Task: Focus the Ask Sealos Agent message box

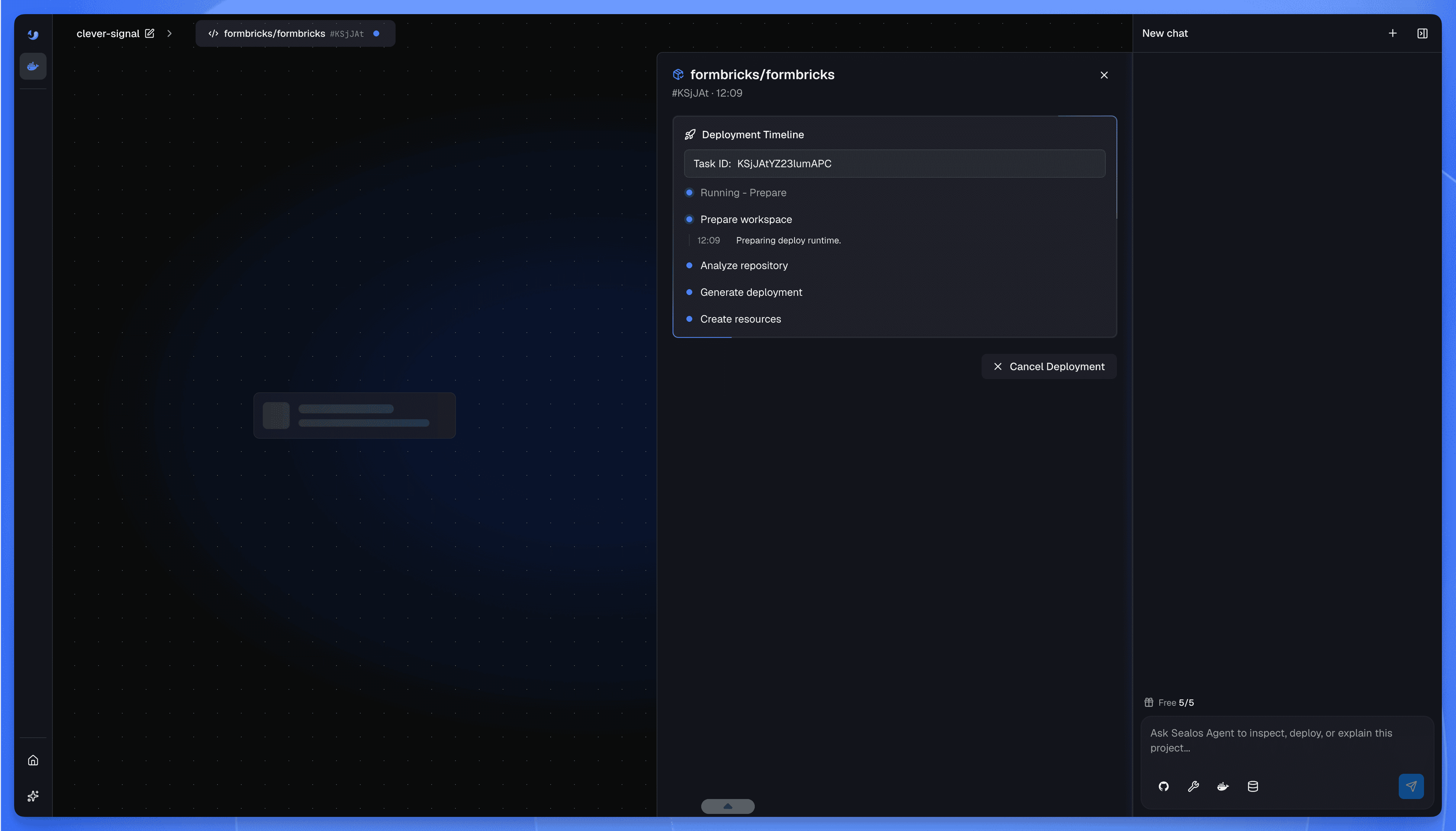Action: click(x=1287, y=741)
